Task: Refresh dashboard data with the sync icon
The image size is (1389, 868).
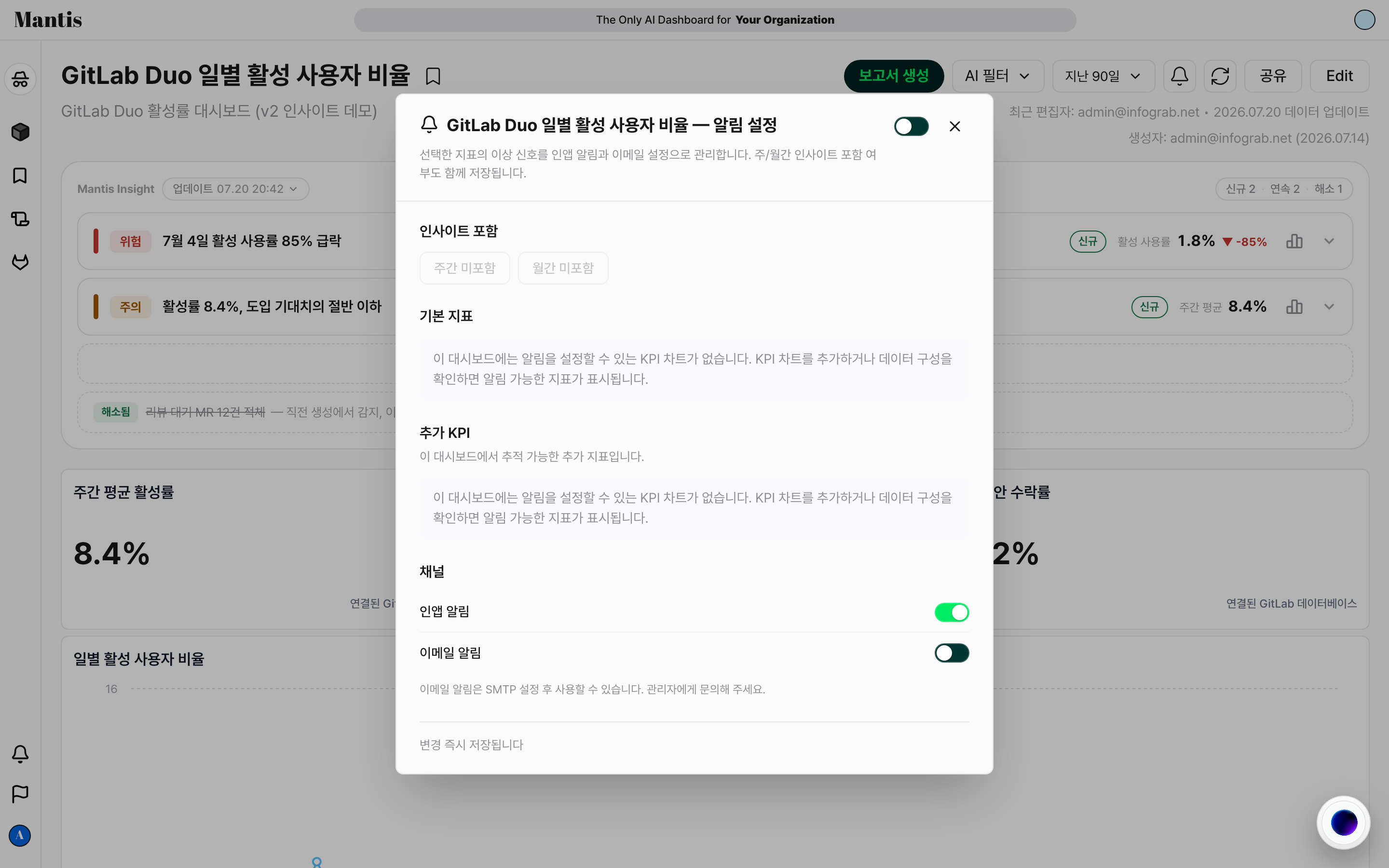Action: point(1220,76)
